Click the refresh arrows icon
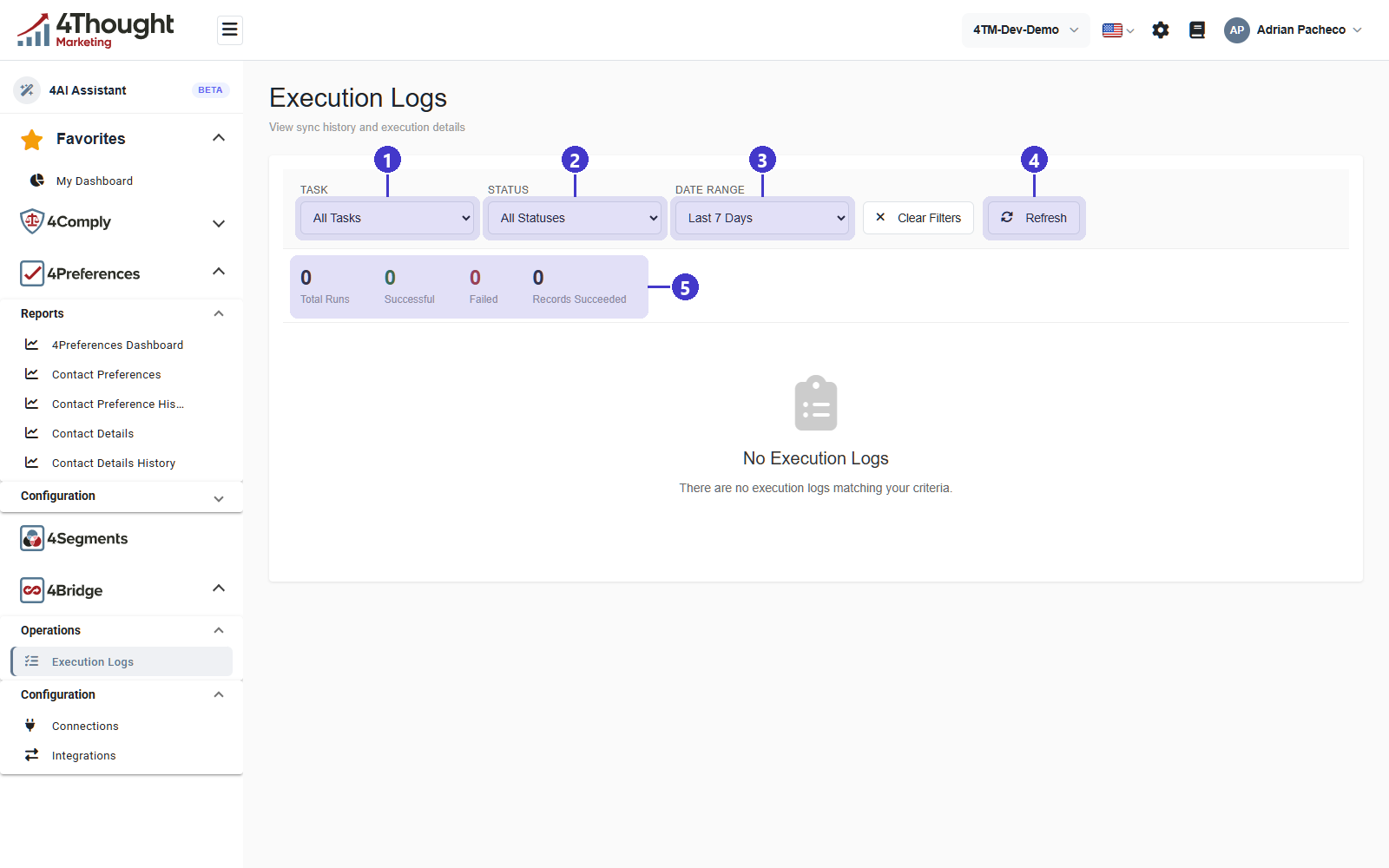This screenshot has height=868, width=1389. coord(1007,218)
